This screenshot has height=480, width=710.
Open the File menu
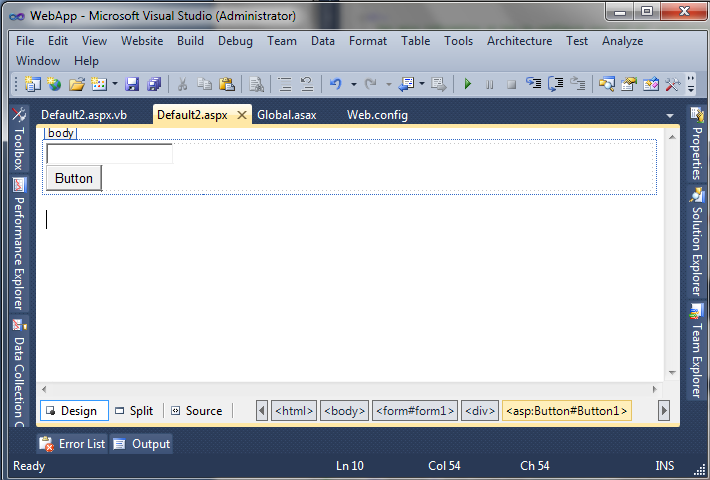tap(25, 41)
